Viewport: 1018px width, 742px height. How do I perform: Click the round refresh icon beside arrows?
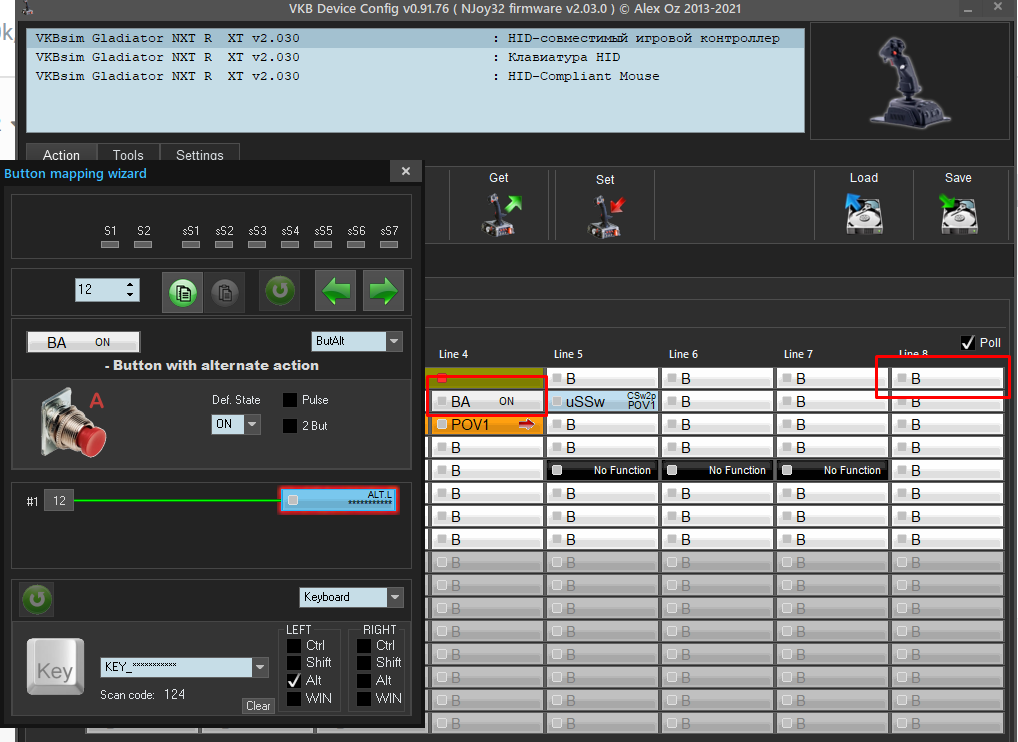coord(280,290)
